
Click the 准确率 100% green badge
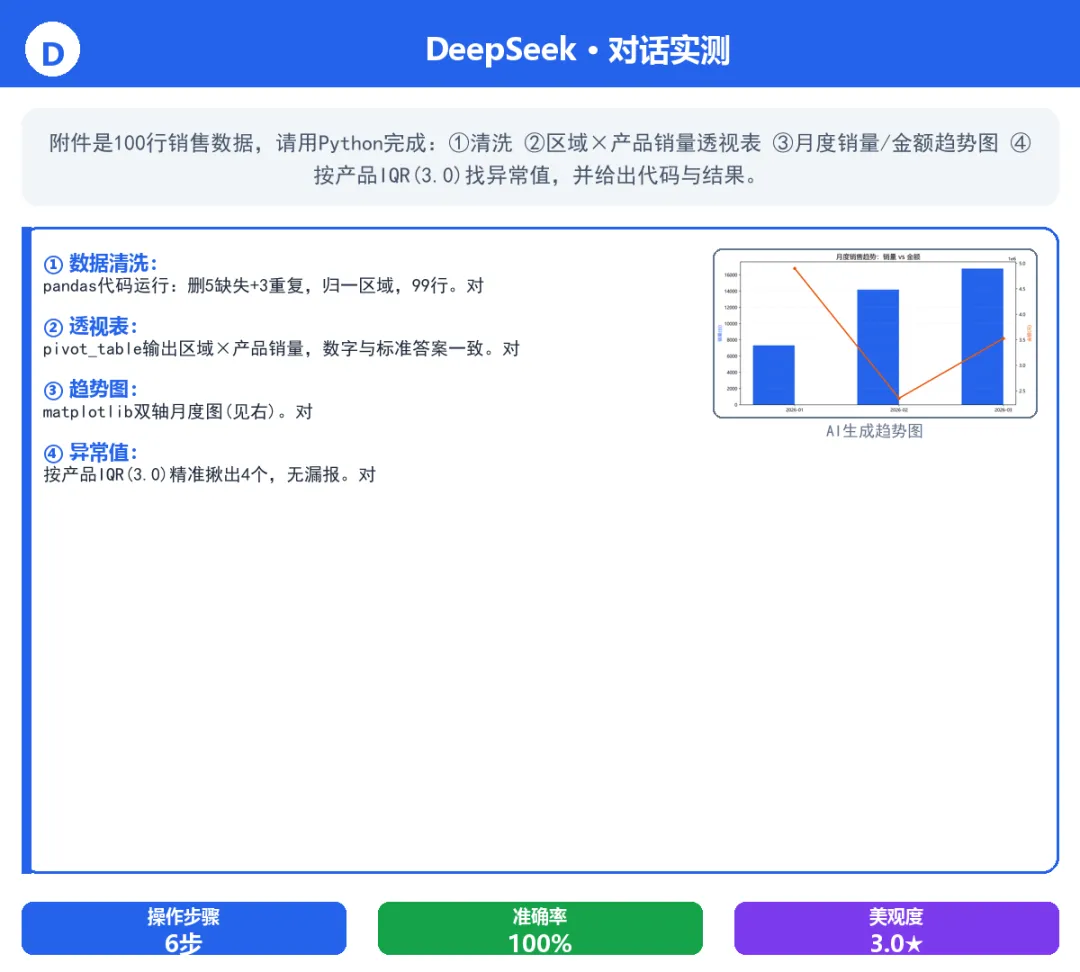point(540,929)
